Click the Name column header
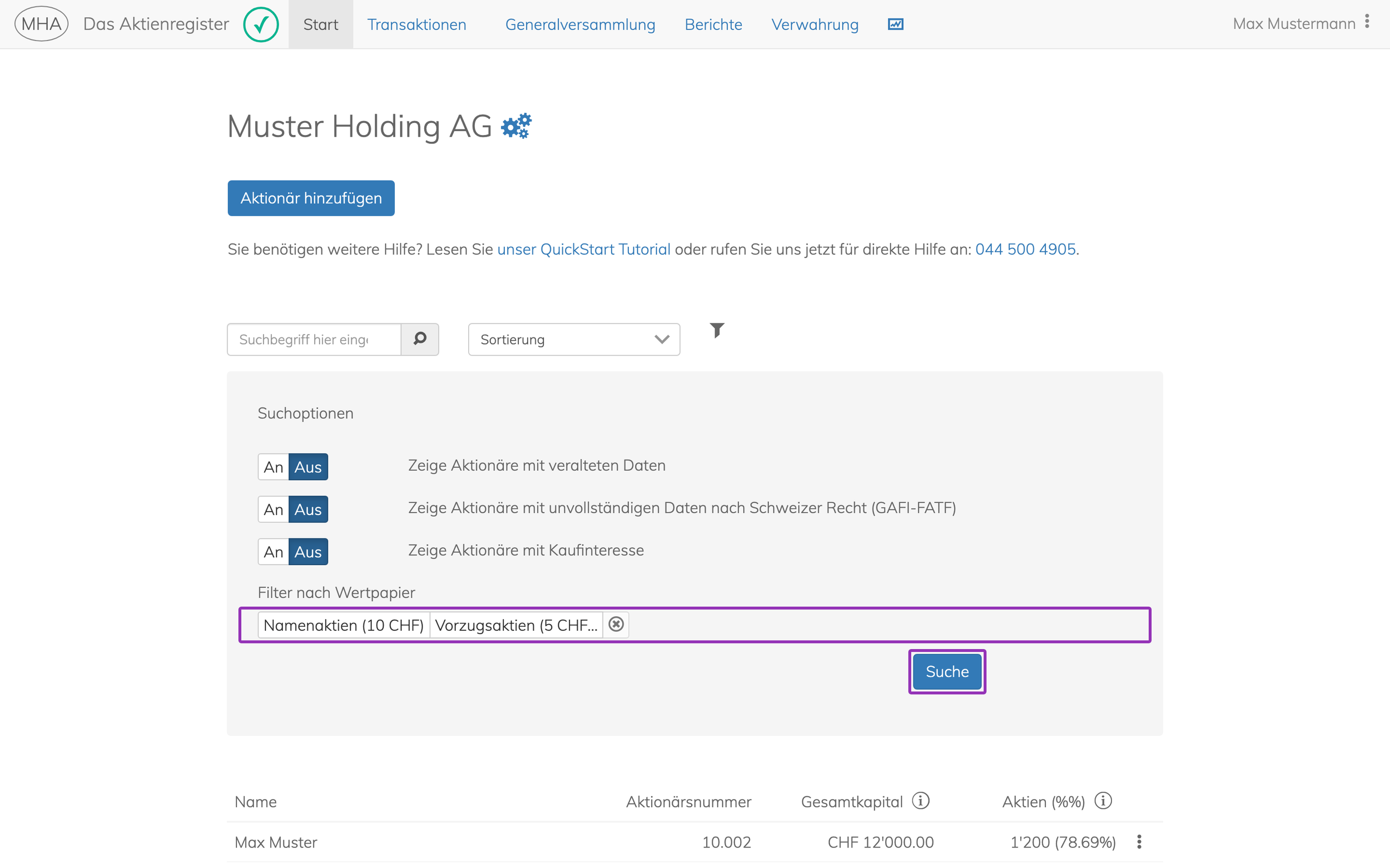This screenshot has width=1390, height=868. (256, 801)
